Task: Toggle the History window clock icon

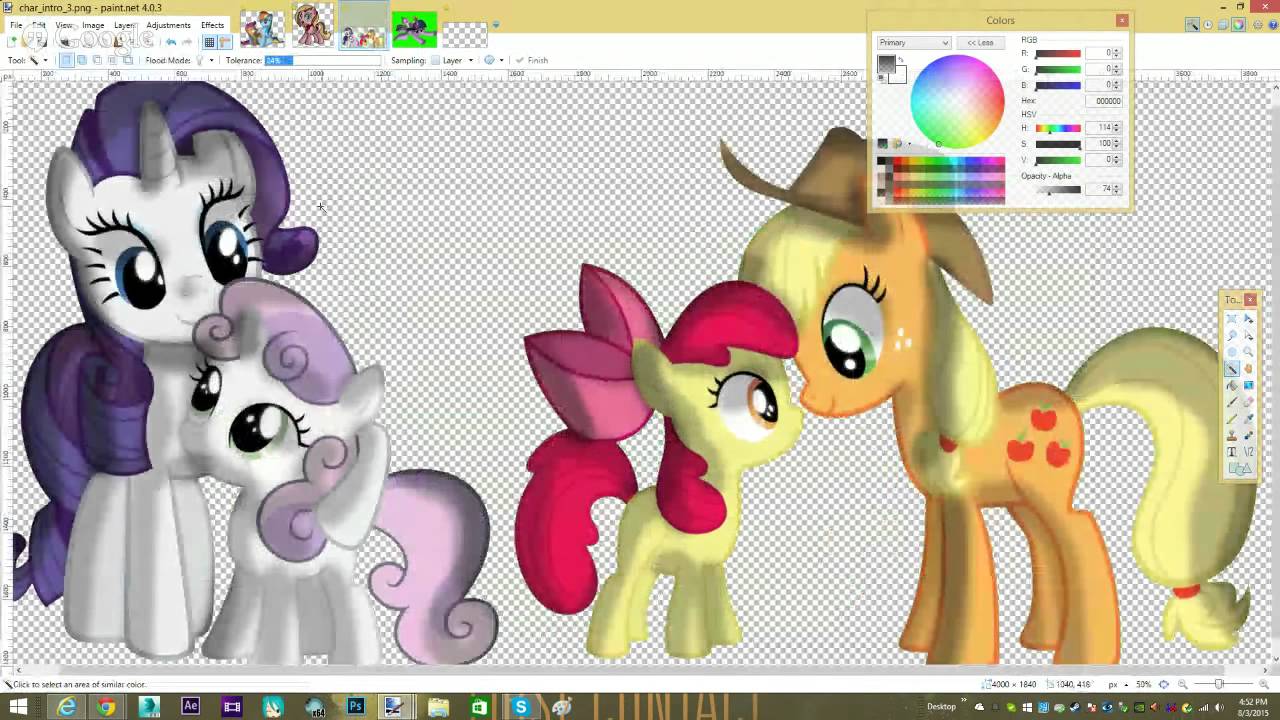Action: coord(1208,25)
